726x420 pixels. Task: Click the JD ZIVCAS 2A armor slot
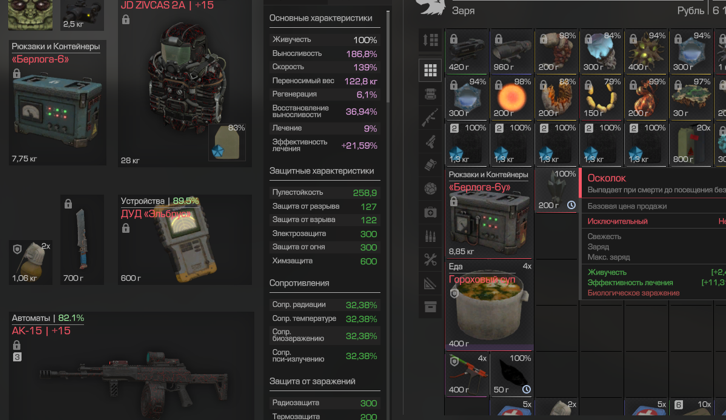(185, 83)
